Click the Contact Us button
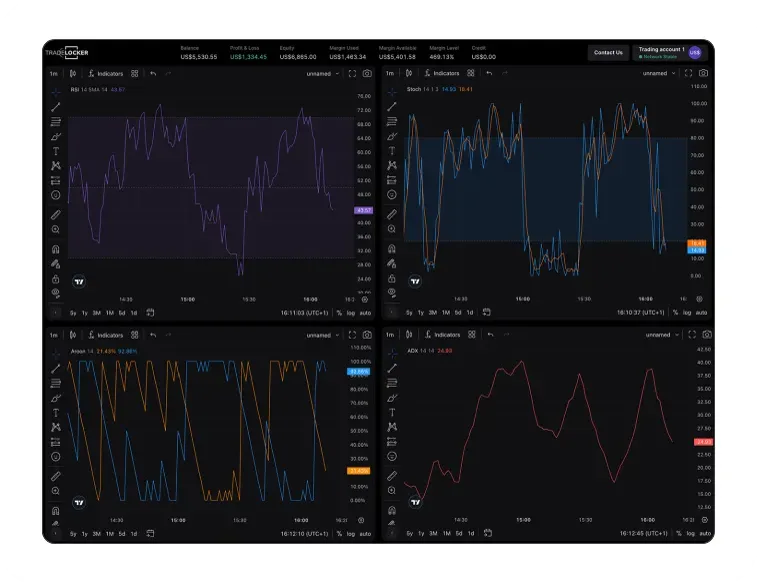Viewport: 757px width, 584px height. (x=608, y=53)
